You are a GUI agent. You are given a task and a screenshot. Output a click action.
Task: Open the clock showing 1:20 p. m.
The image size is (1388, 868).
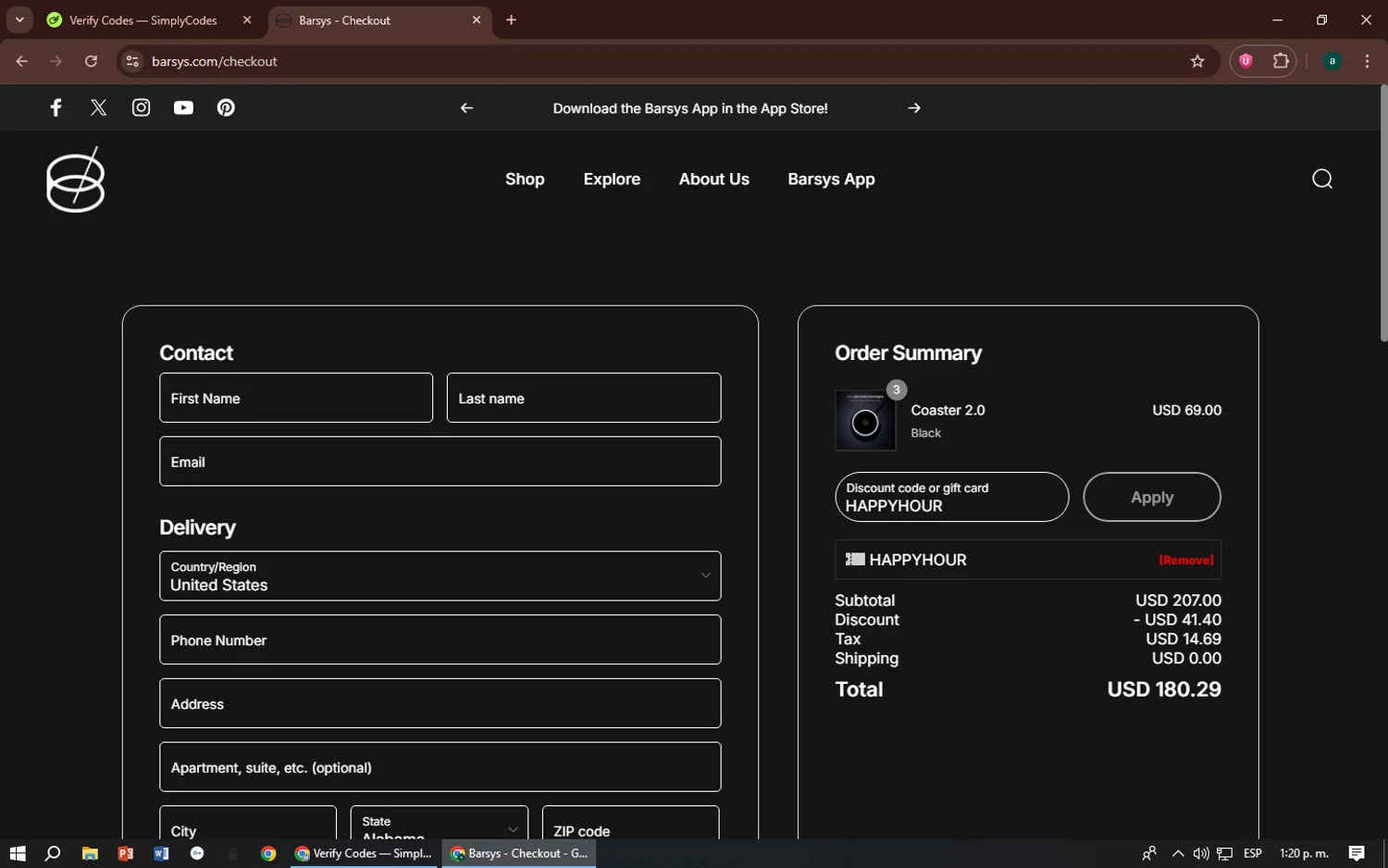(1303, 853)
